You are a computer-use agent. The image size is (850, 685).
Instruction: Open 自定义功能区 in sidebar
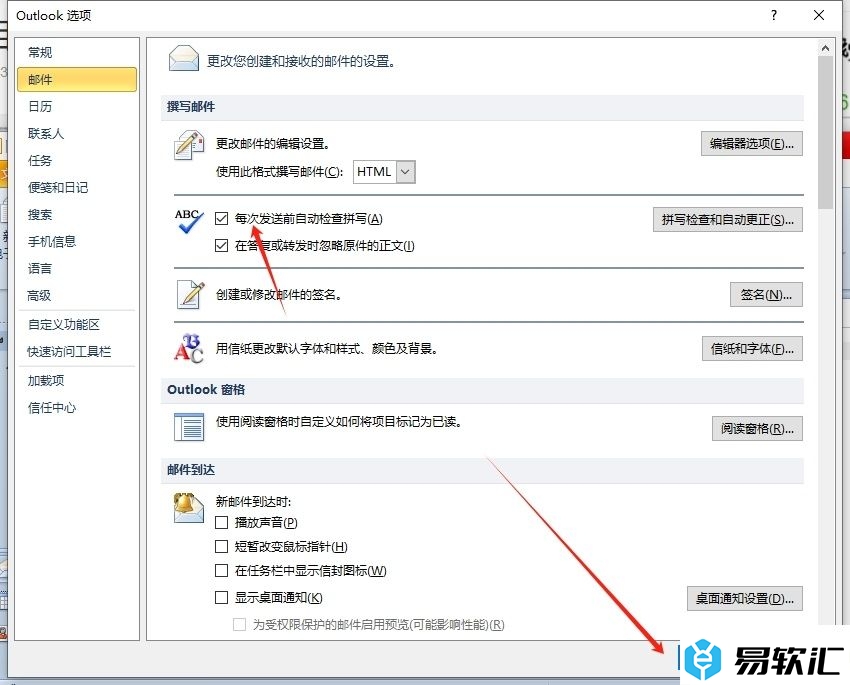pos(76,325)
